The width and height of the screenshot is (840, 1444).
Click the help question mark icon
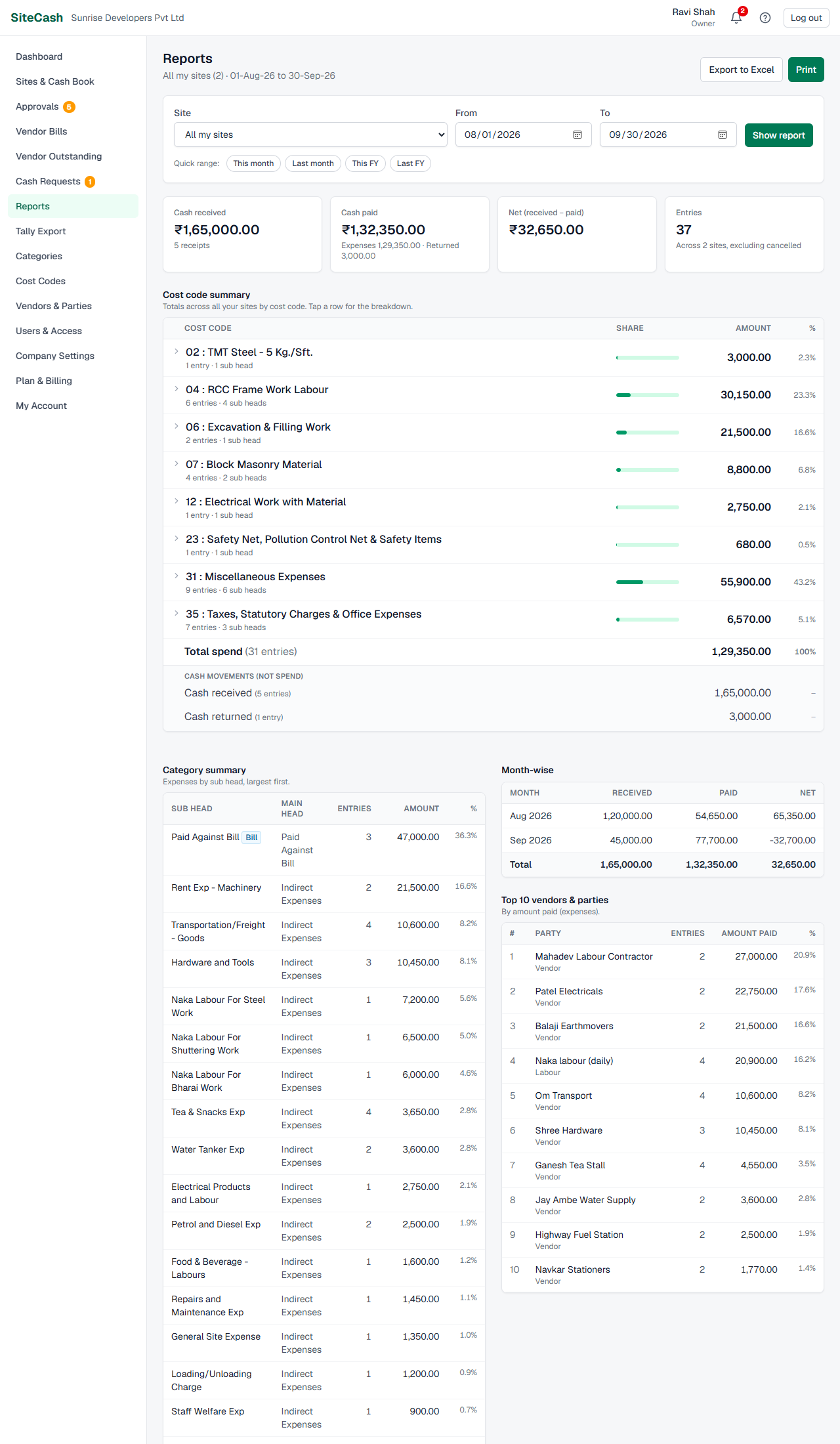765,18
